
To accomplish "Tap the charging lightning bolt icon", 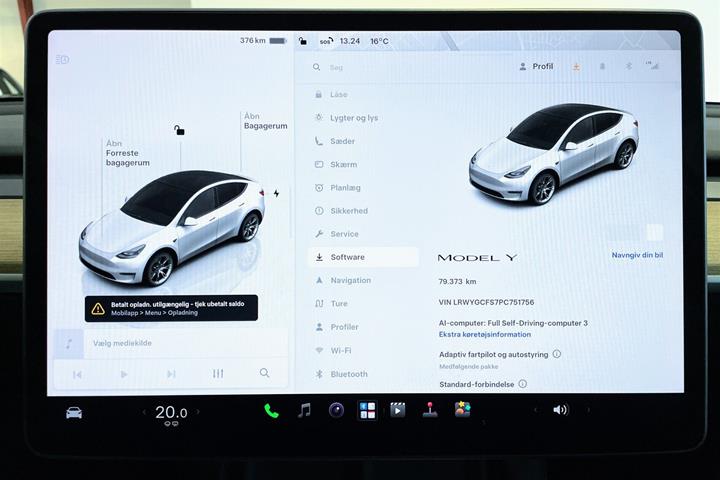I will 276,193.
